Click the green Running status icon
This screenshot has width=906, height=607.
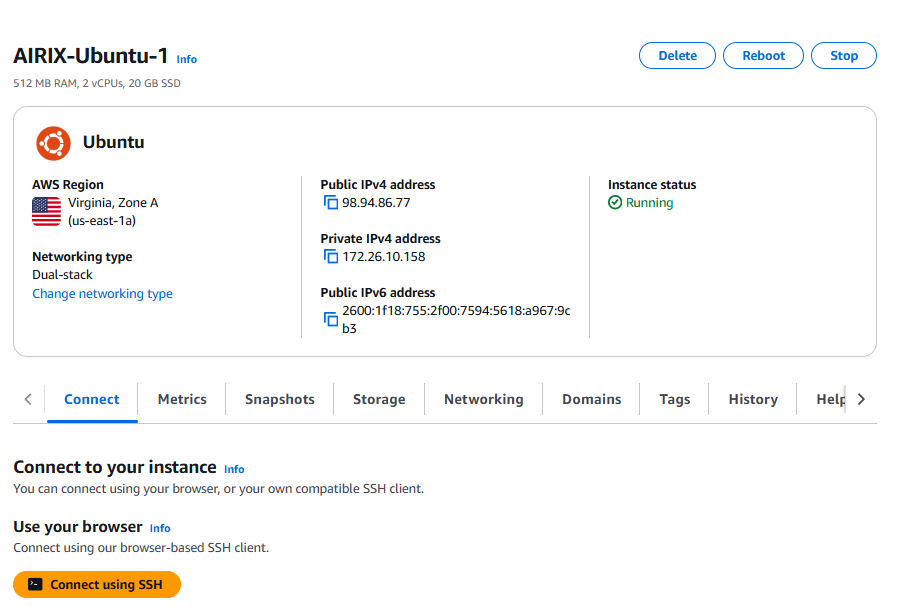[614, 202]
